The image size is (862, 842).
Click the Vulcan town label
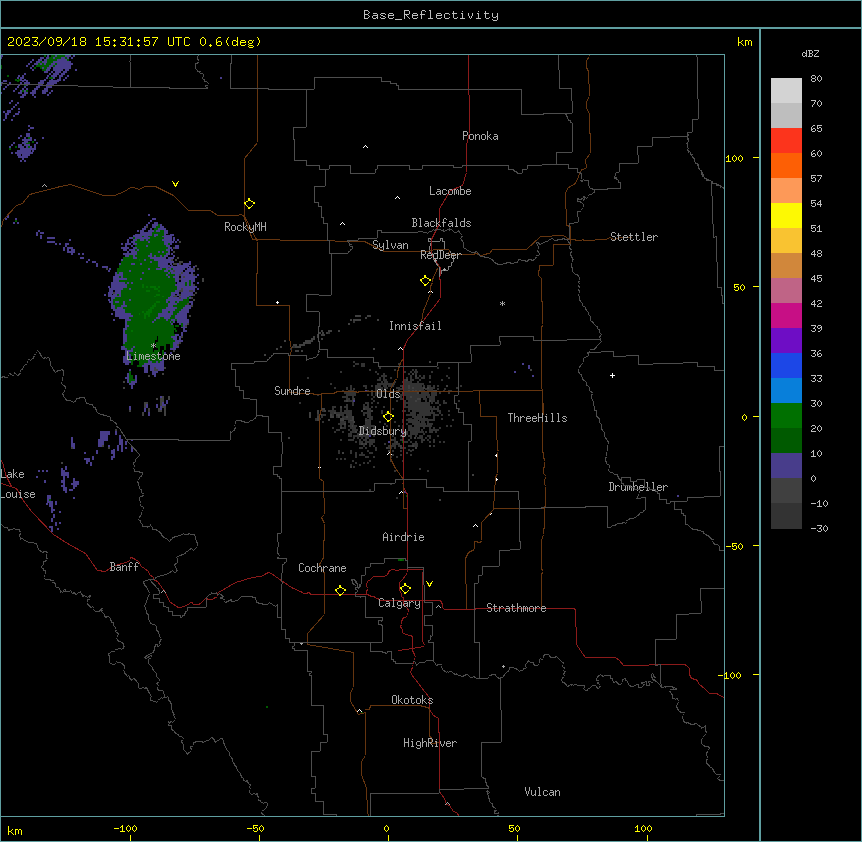(x=543, y=792)
